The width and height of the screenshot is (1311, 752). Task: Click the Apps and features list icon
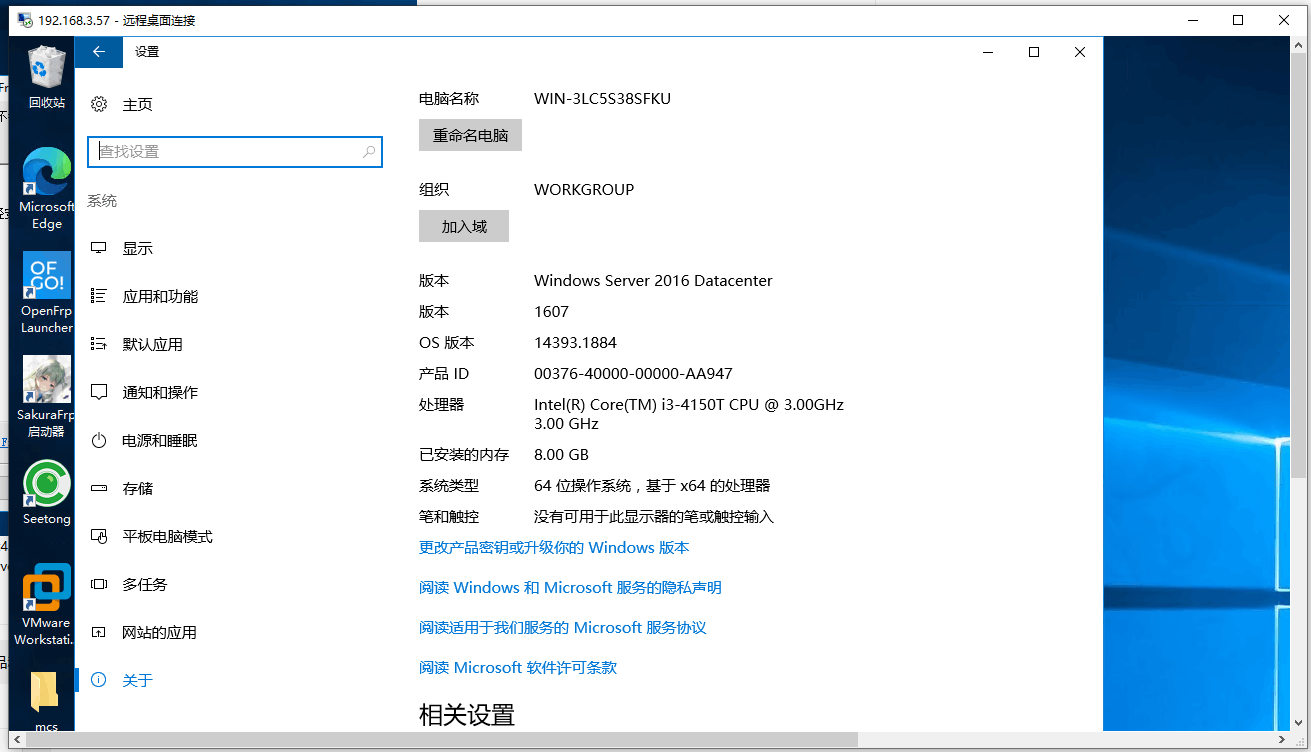(x=99, y=296)
